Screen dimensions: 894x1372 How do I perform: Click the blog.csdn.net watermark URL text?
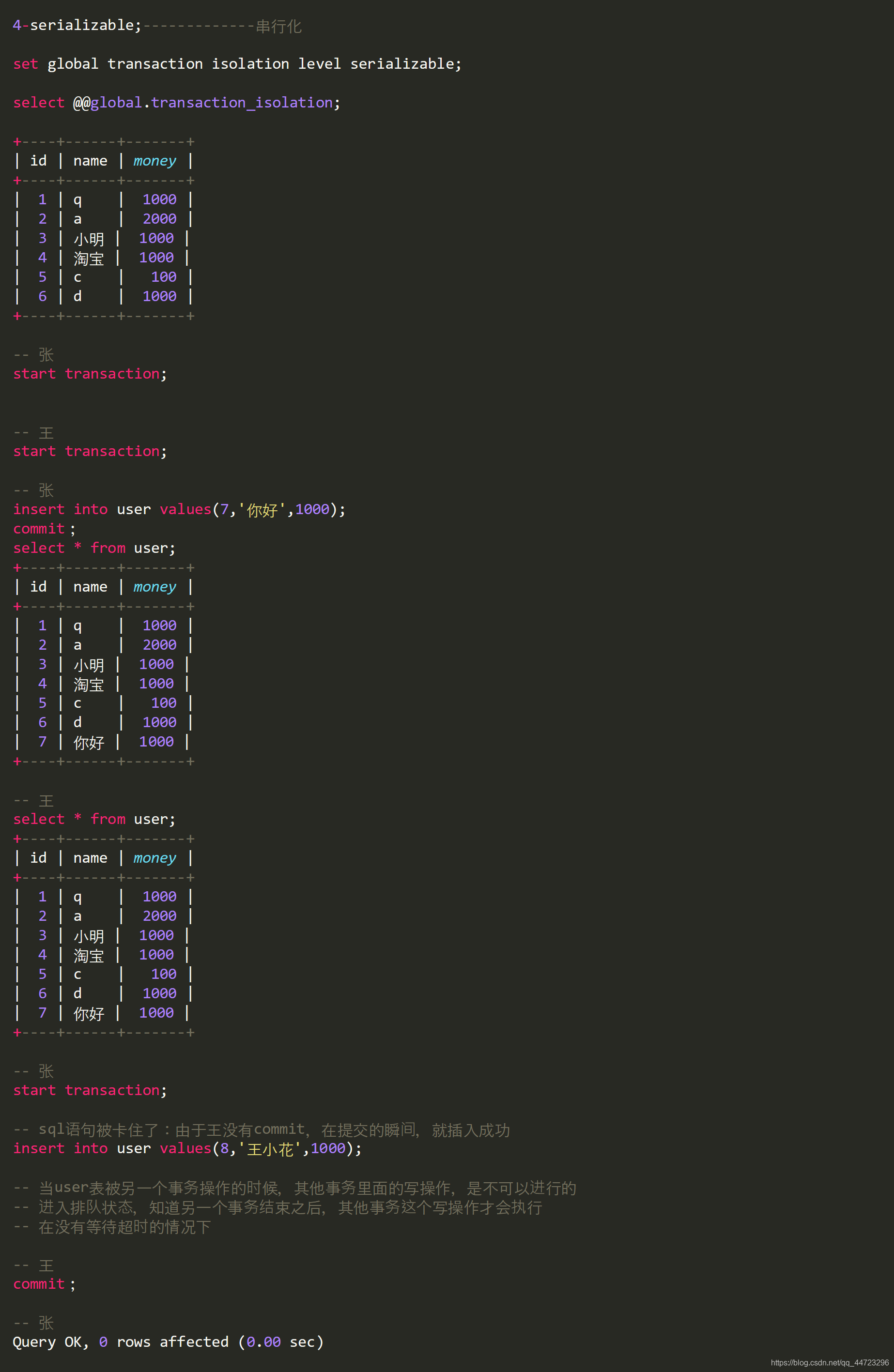click(830, 1363)
